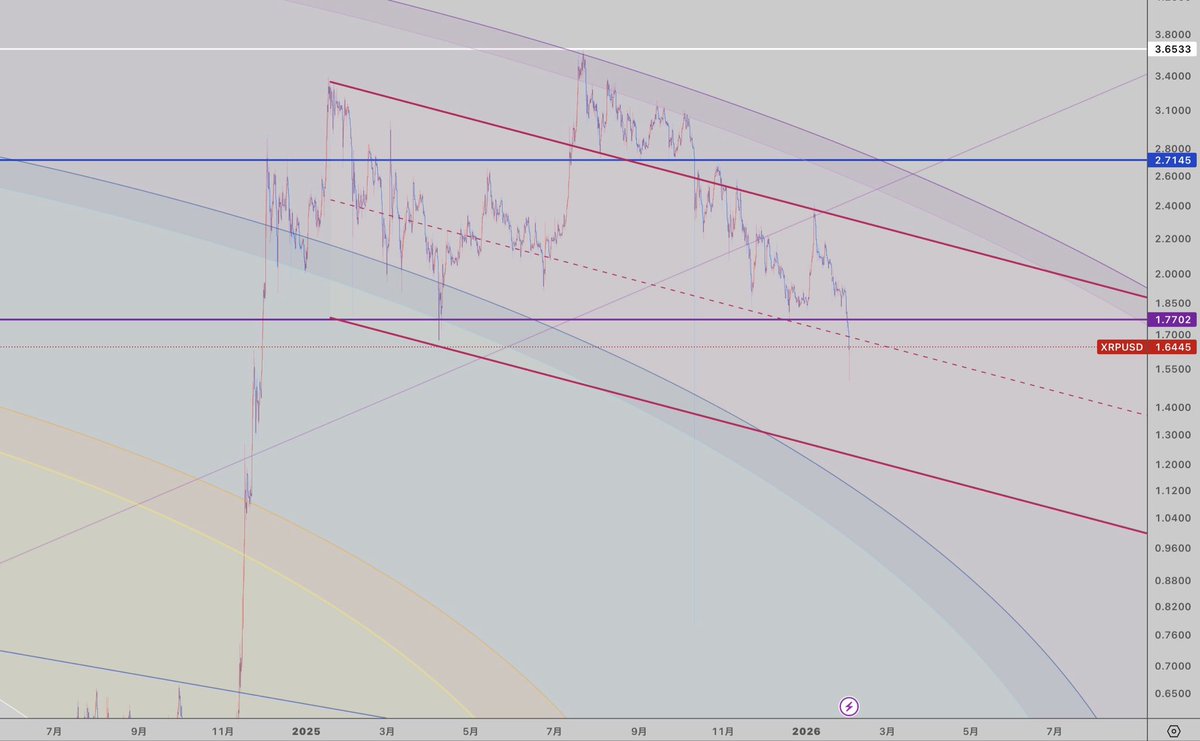Viewport: 1200px width, 741px height.
Task: Select the thin ascending purple trend line
Action: [x=574, y=318]
